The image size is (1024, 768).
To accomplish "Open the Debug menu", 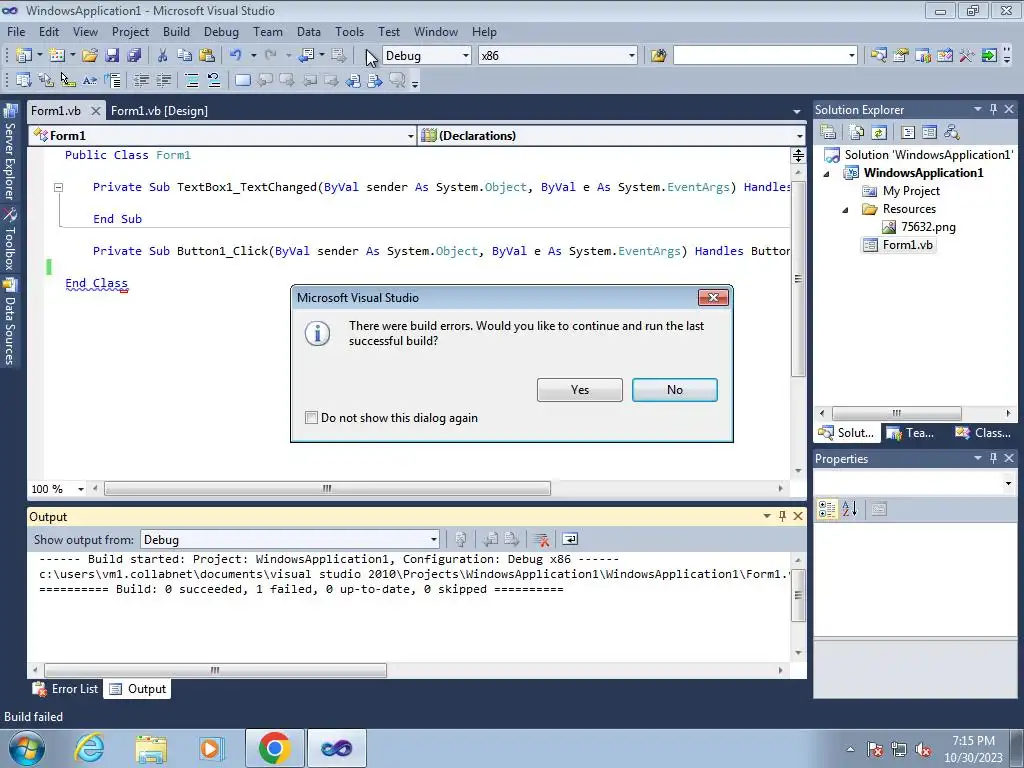I will click(221, 31).
